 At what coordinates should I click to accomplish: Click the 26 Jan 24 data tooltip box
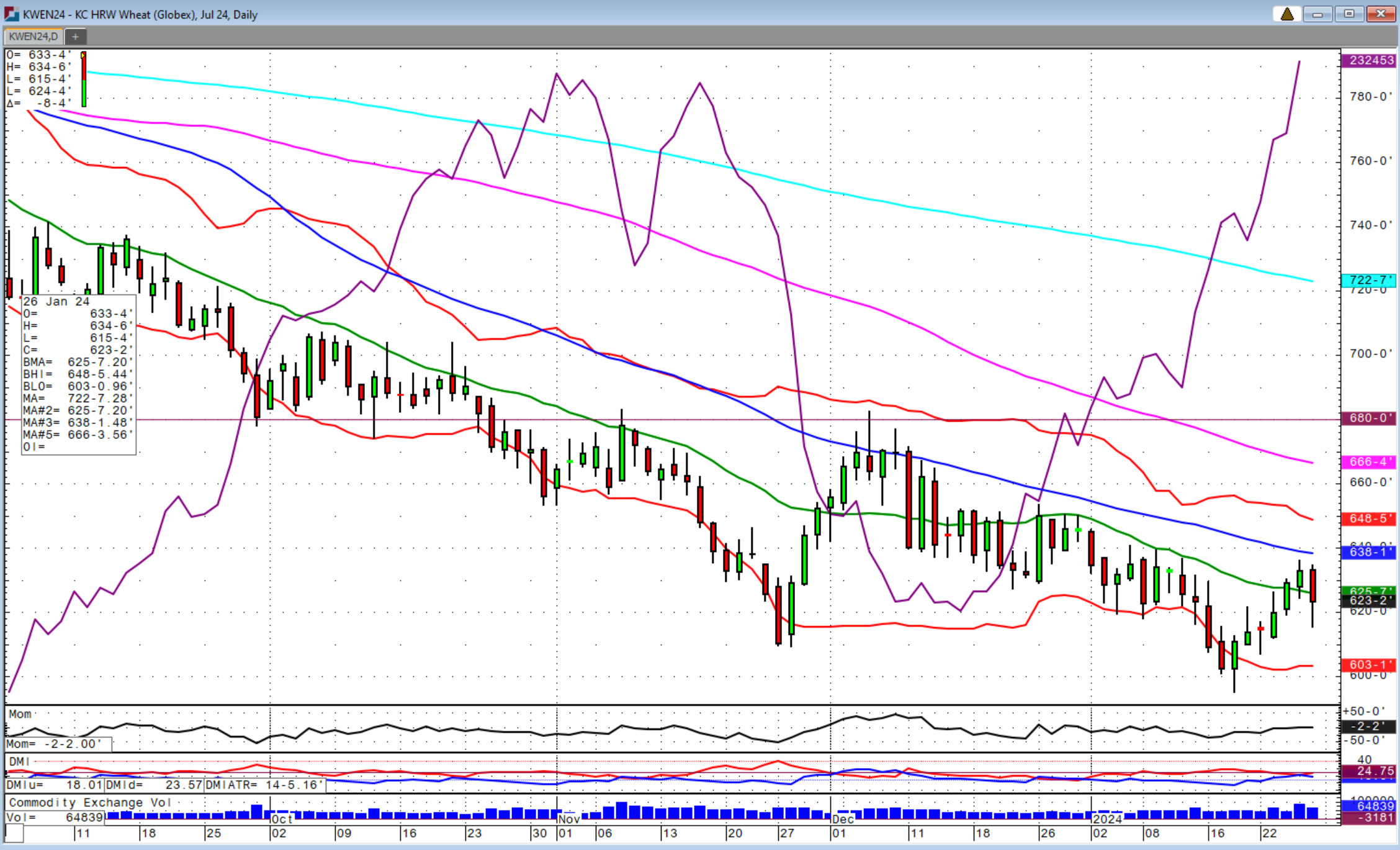[78, 374]
